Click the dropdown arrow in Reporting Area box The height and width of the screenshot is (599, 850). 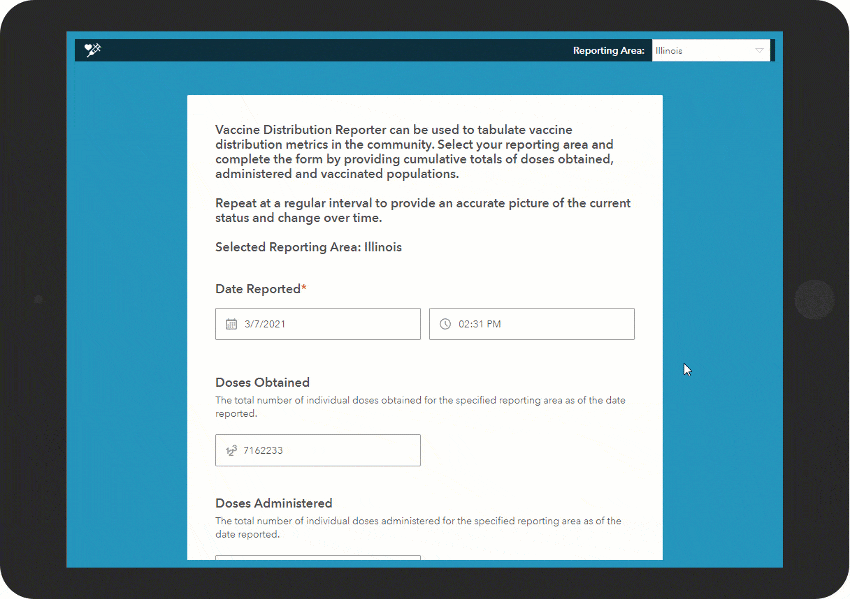click(x=759, y=50)
